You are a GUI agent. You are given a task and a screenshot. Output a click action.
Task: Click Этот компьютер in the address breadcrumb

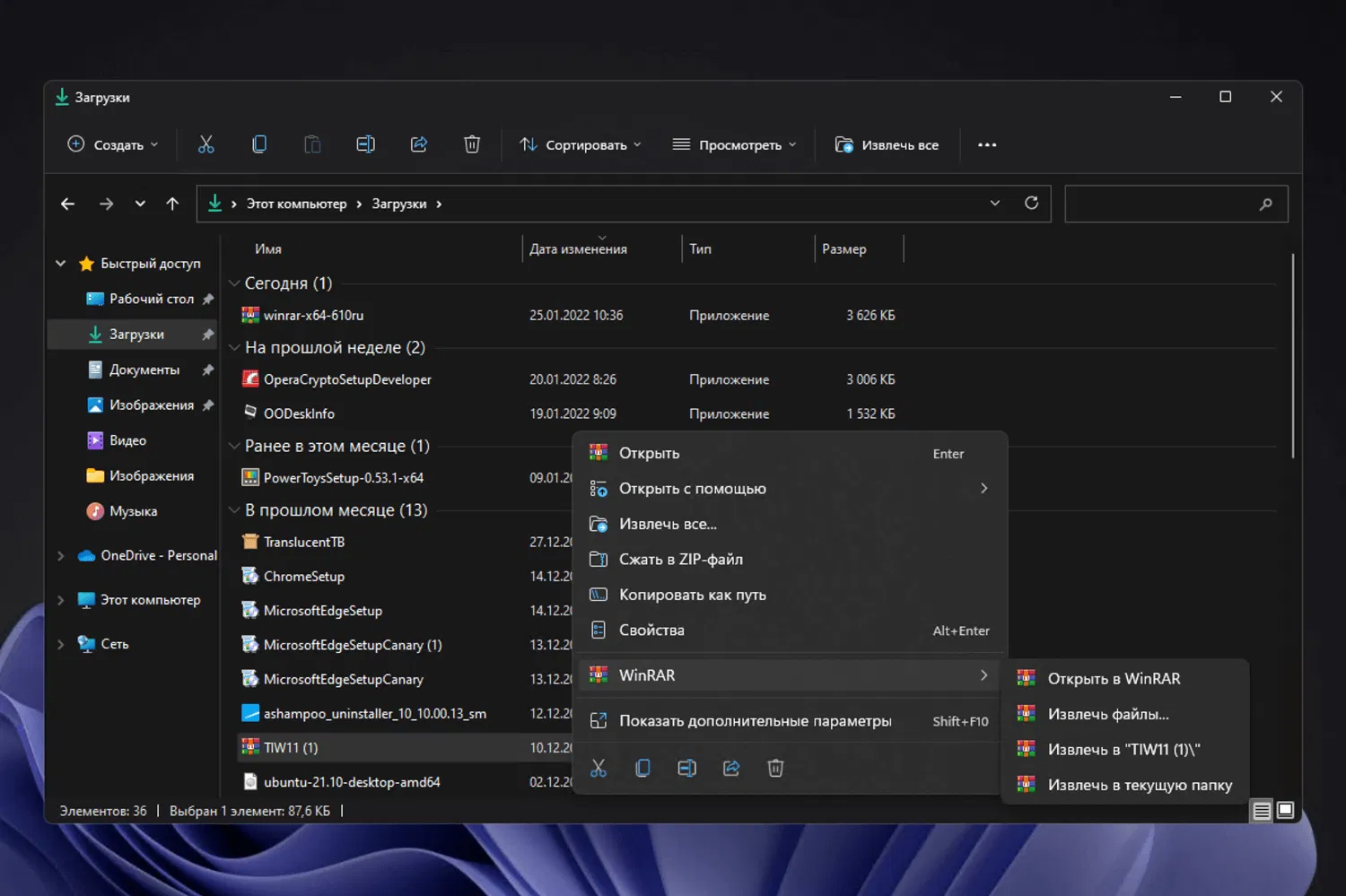click(296, 204)
